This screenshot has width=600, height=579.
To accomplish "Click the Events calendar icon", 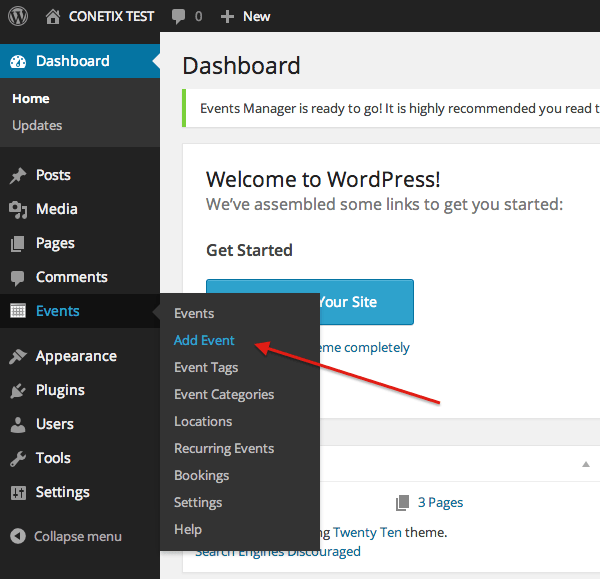I will [18, 311].
